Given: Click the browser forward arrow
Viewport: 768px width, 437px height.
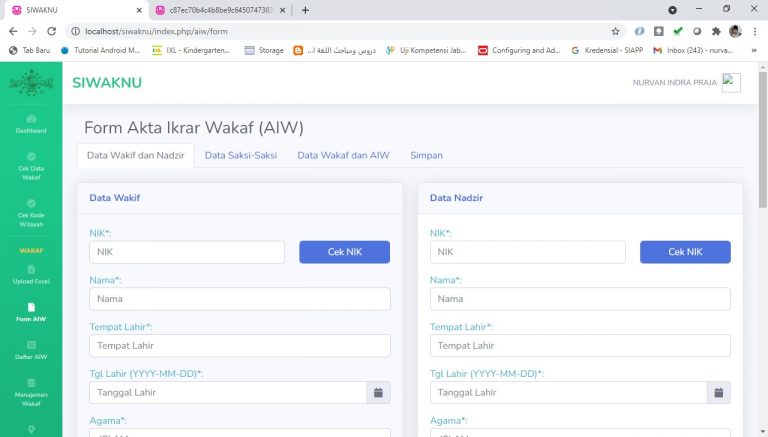Looking at the screenshot, I should (32, 31).
